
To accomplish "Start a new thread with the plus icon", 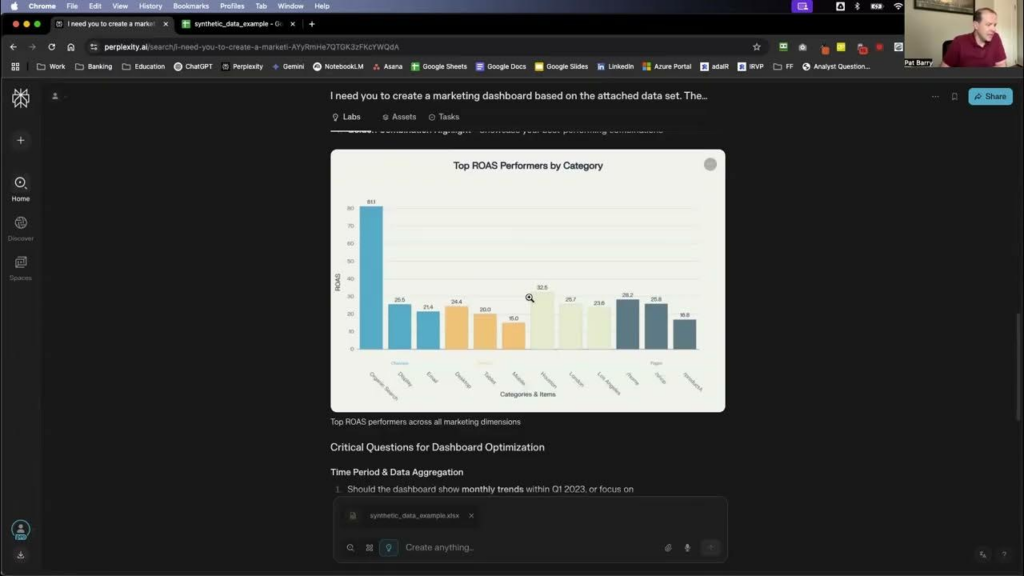I will [x=20, y=140].
